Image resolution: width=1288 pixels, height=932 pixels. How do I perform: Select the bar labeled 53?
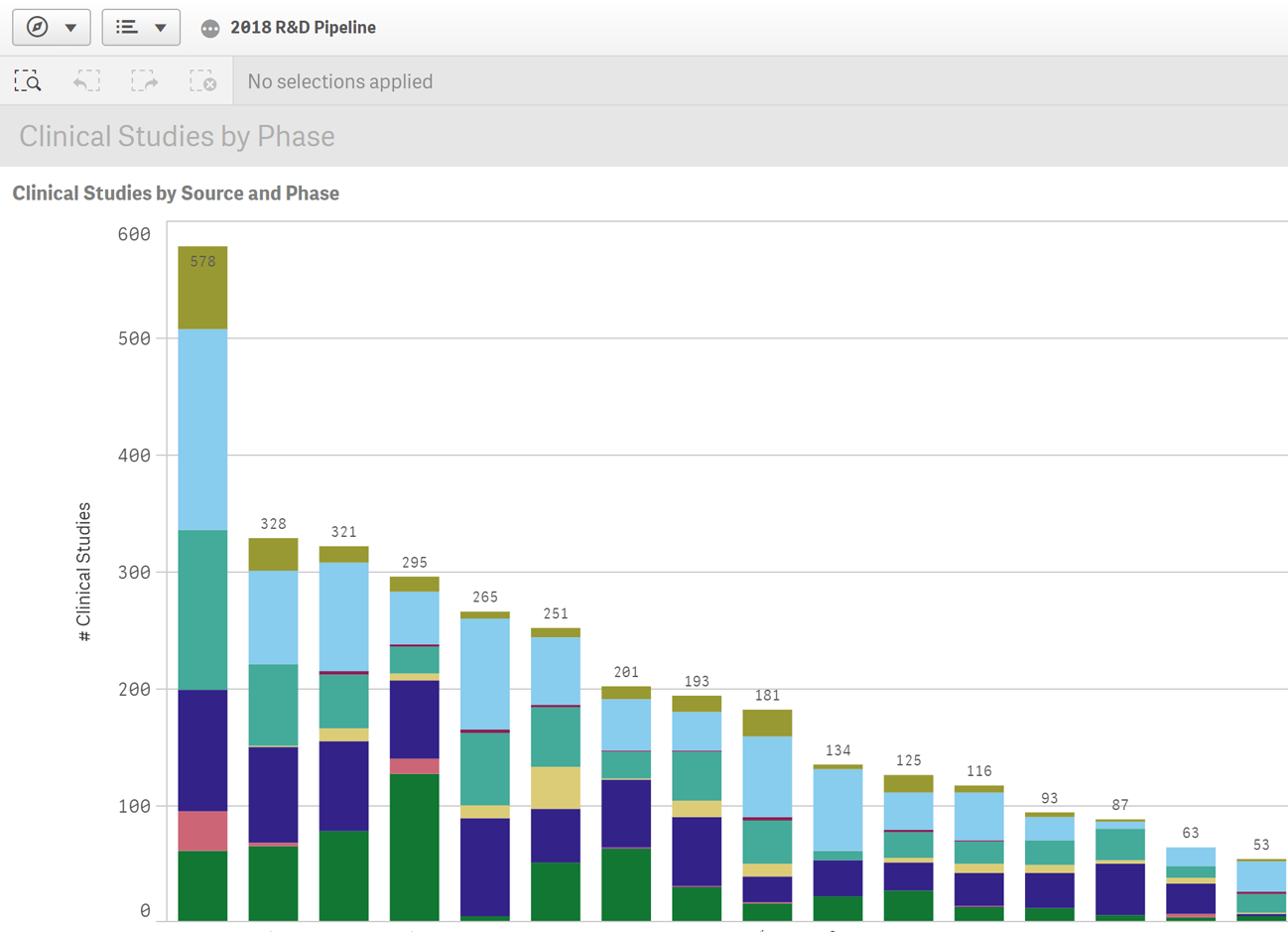(x=1261, y=890)
